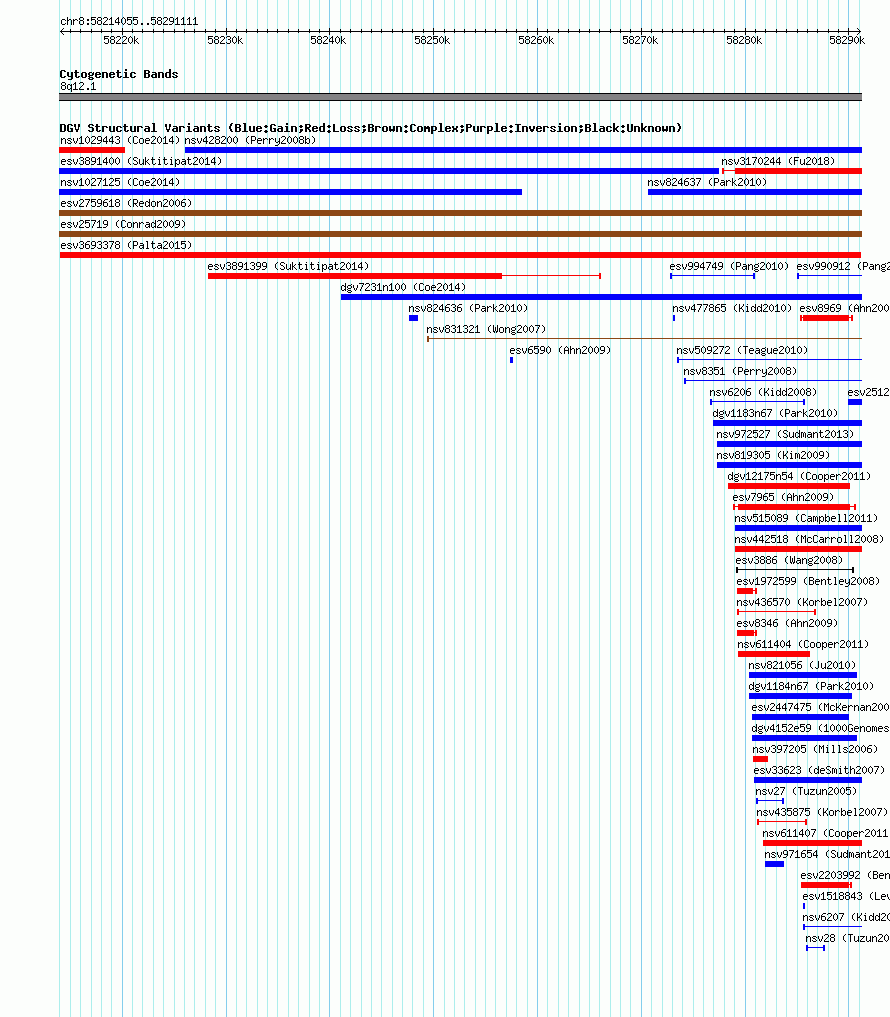The image size is (890, 1017).
Task: Click the esv33623 (deSmith2007) label
Action: point(819,770)
